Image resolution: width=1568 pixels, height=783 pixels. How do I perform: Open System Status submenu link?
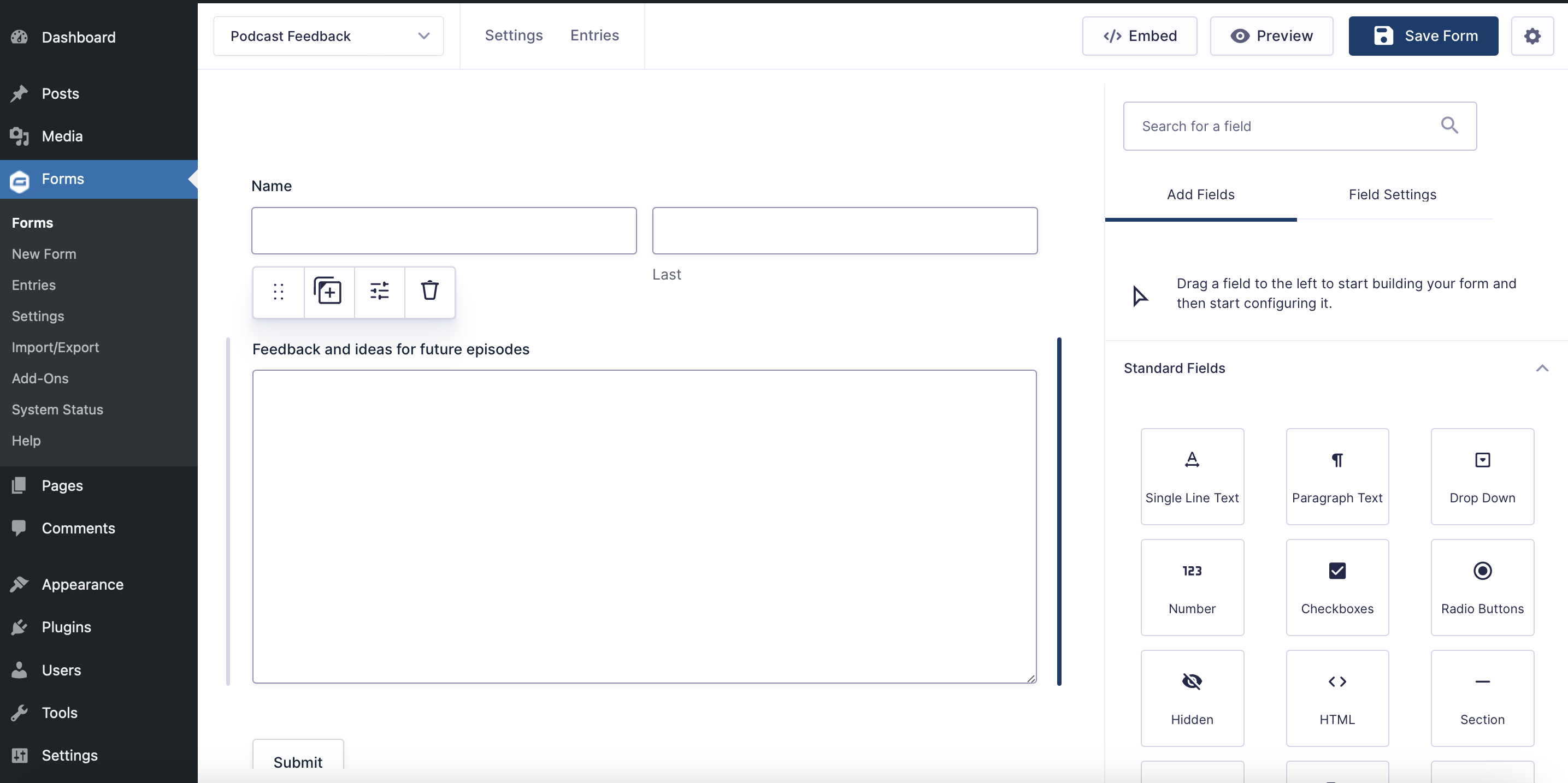pos(57,409)
